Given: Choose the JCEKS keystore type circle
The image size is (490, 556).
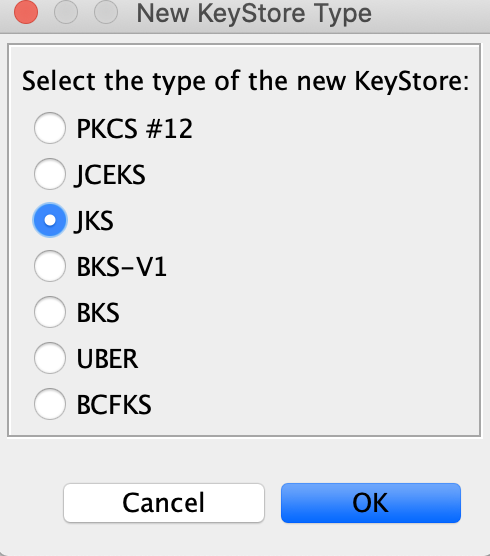Looking at the screenshot, I should click(x=50, y=174).
